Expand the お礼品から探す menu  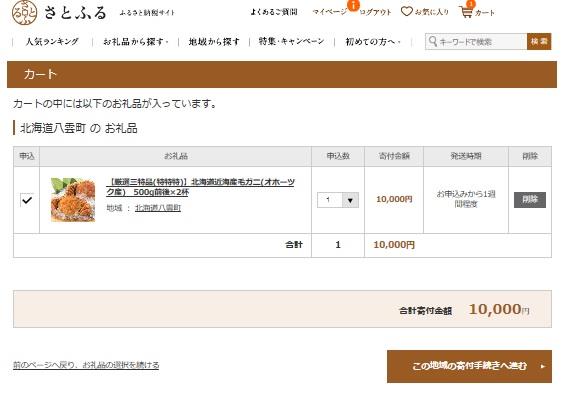135,42
